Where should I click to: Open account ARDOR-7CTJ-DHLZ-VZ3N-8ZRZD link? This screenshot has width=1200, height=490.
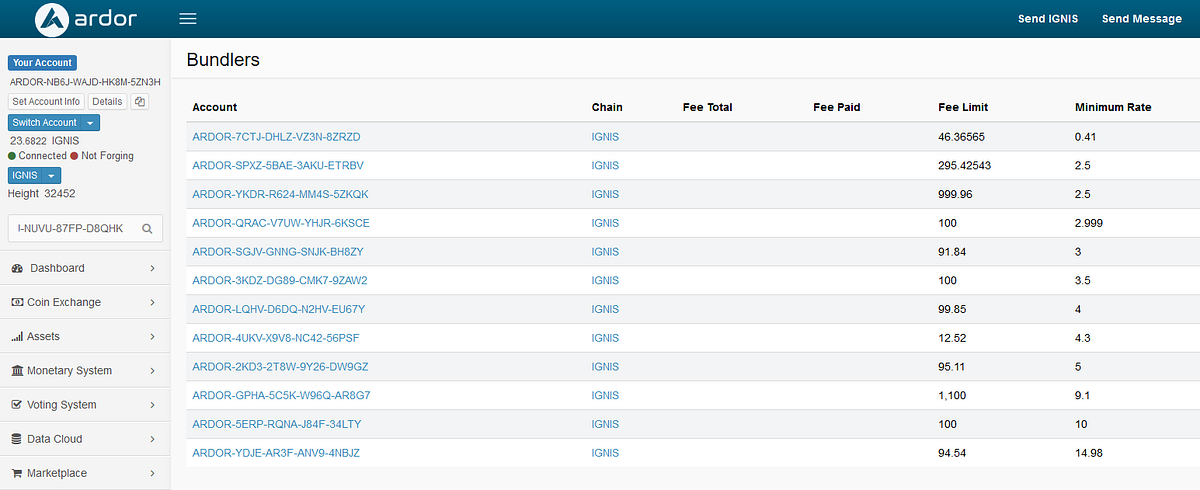click(276, 136)
